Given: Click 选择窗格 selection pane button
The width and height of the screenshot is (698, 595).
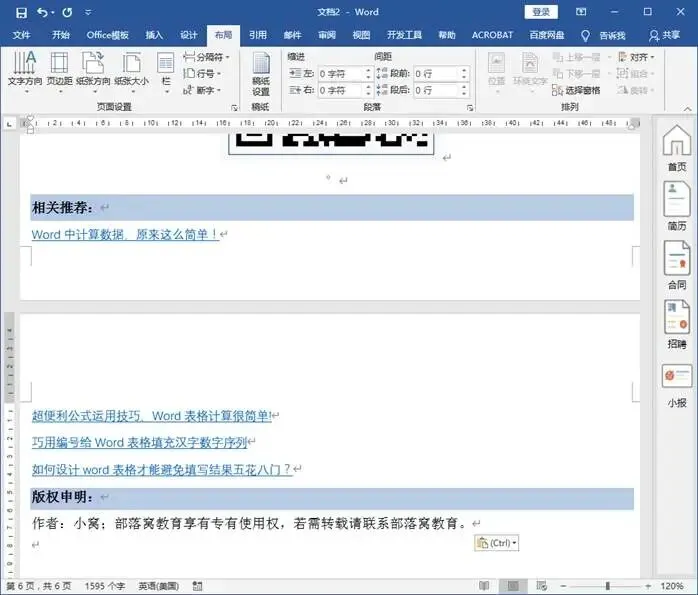Looking at the screenshot, I should (x=576, y=90).
